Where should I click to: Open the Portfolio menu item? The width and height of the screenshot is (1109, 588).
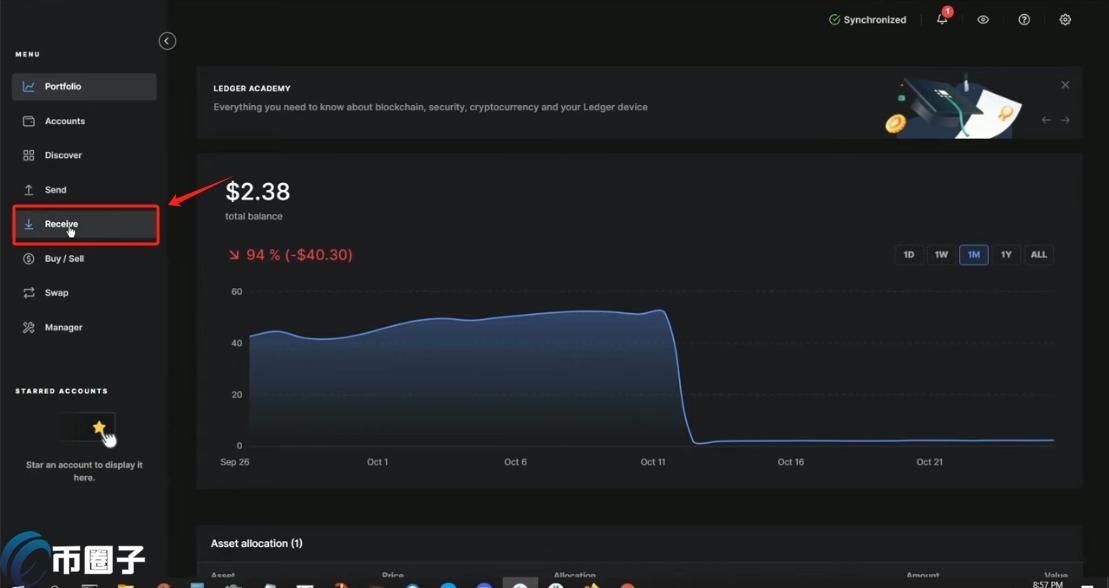point(84,86)
